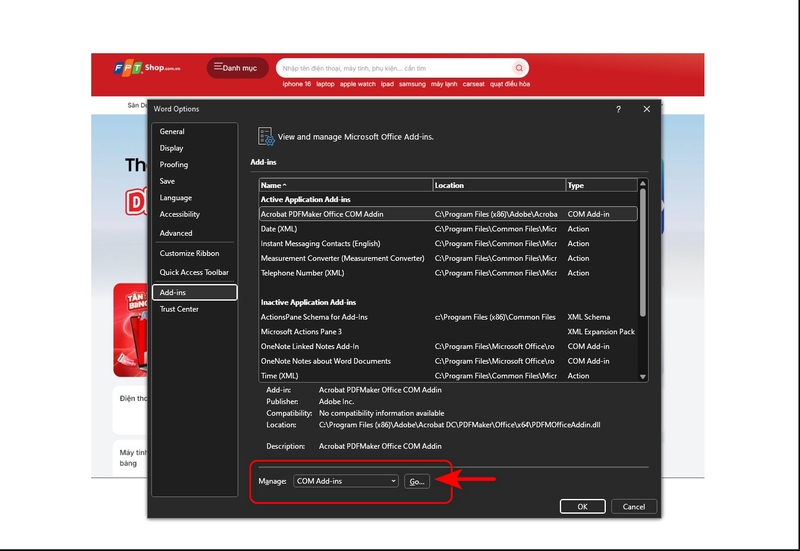Click the OK button
This screenshot has width=800, height=551.
tap(582, 507)
